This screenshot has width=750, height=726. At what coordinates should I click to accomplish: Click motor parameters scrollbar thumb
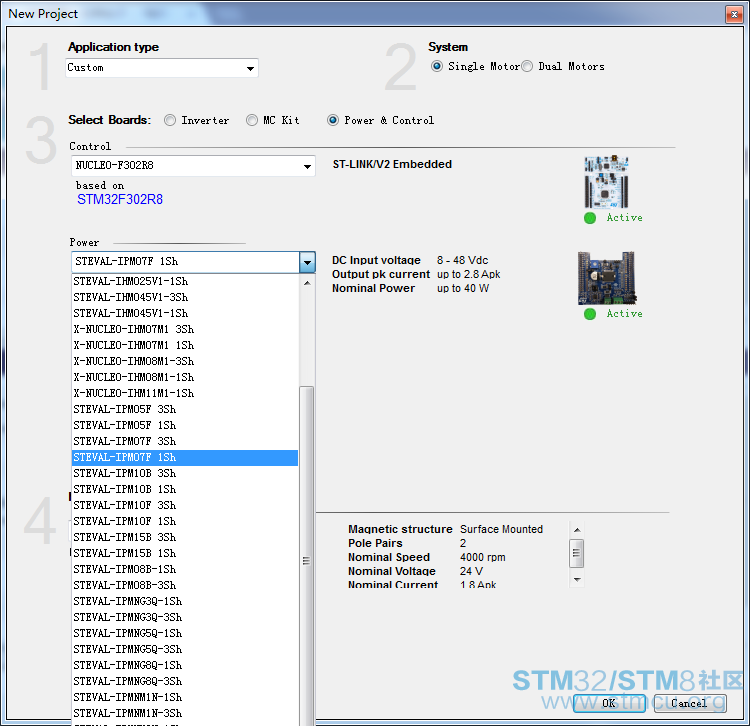(576, 553)
